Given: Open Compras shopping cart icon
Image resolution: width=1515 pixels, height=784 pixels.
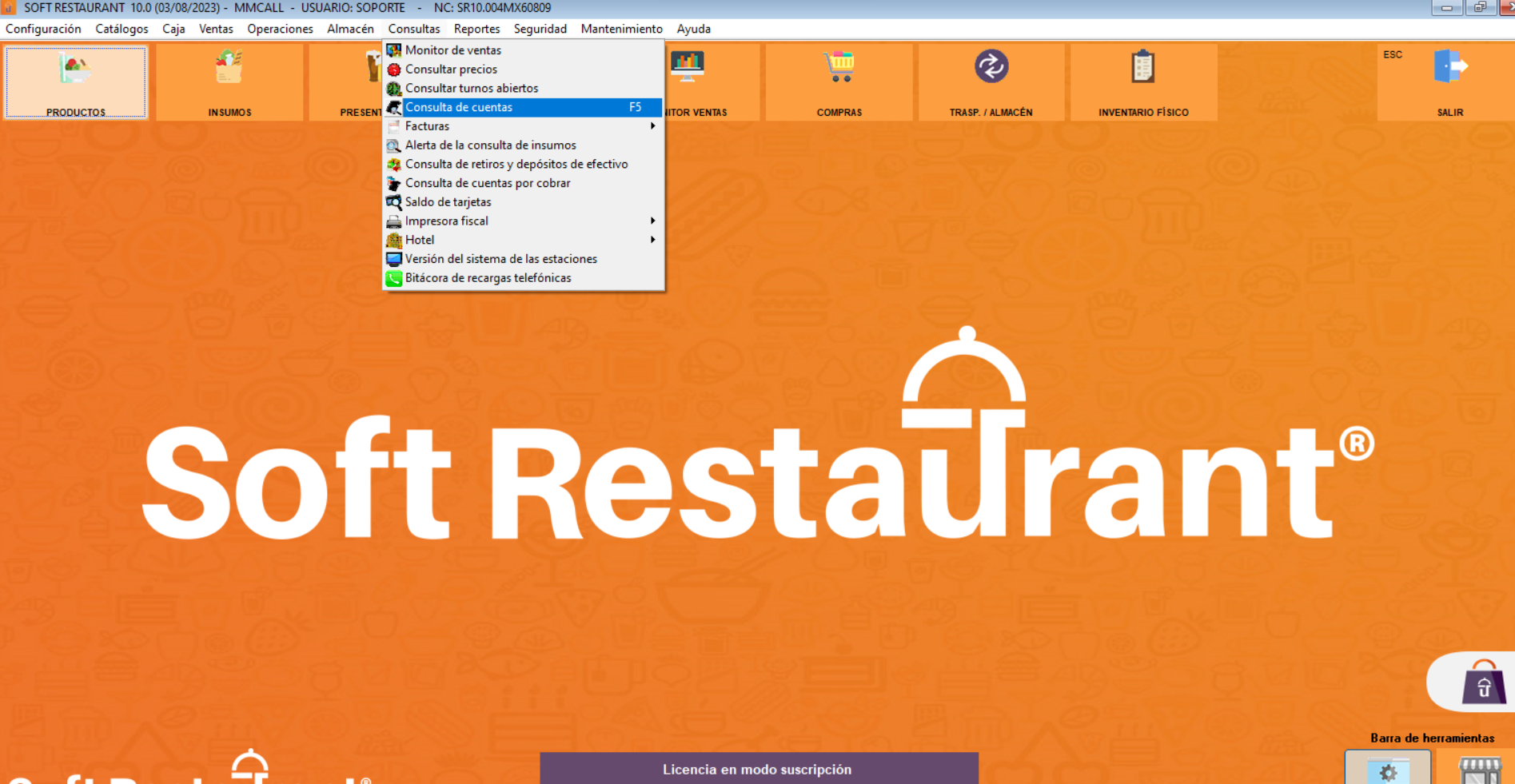Looking at the screenshot, I should point(839,68).
